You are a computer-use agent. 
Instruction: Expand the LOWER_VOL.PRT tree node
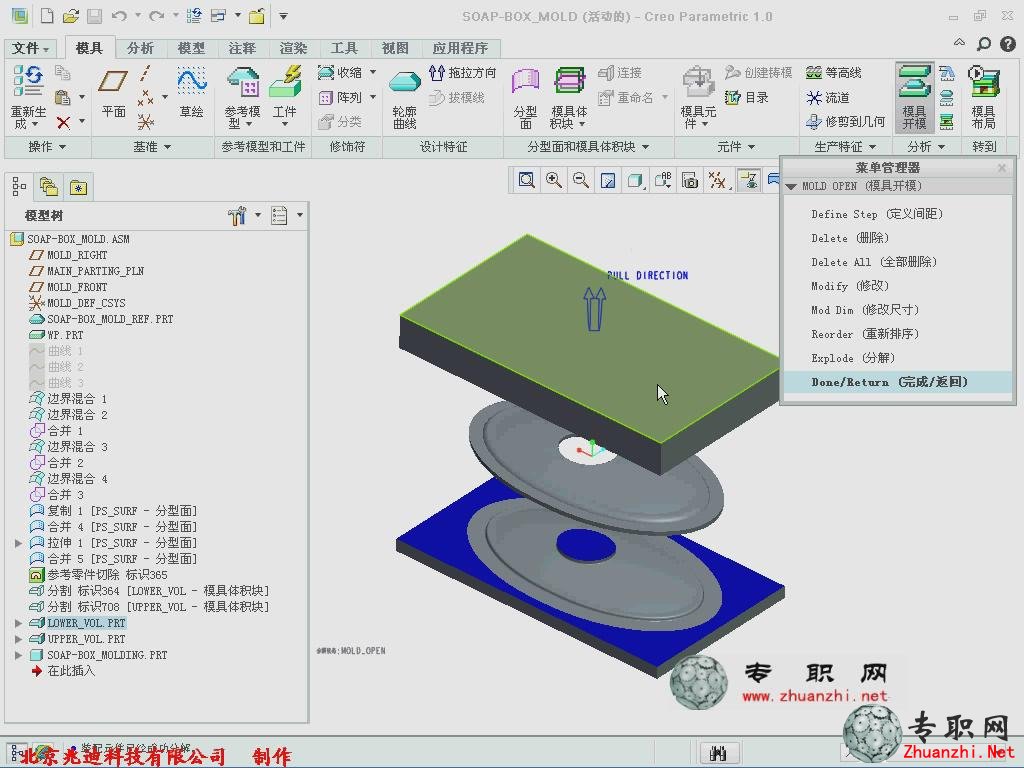tap(18, 623)
